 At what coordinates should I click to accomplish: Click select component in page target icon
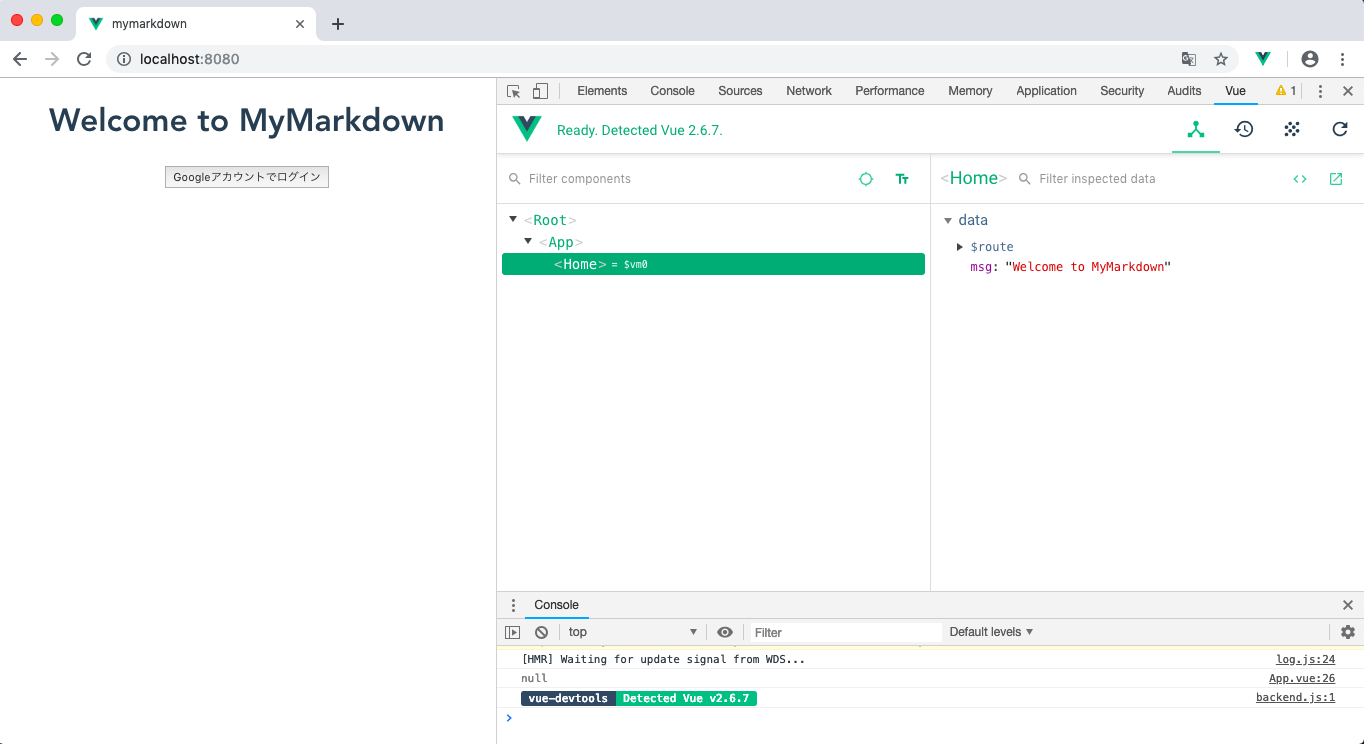point(866,179)
